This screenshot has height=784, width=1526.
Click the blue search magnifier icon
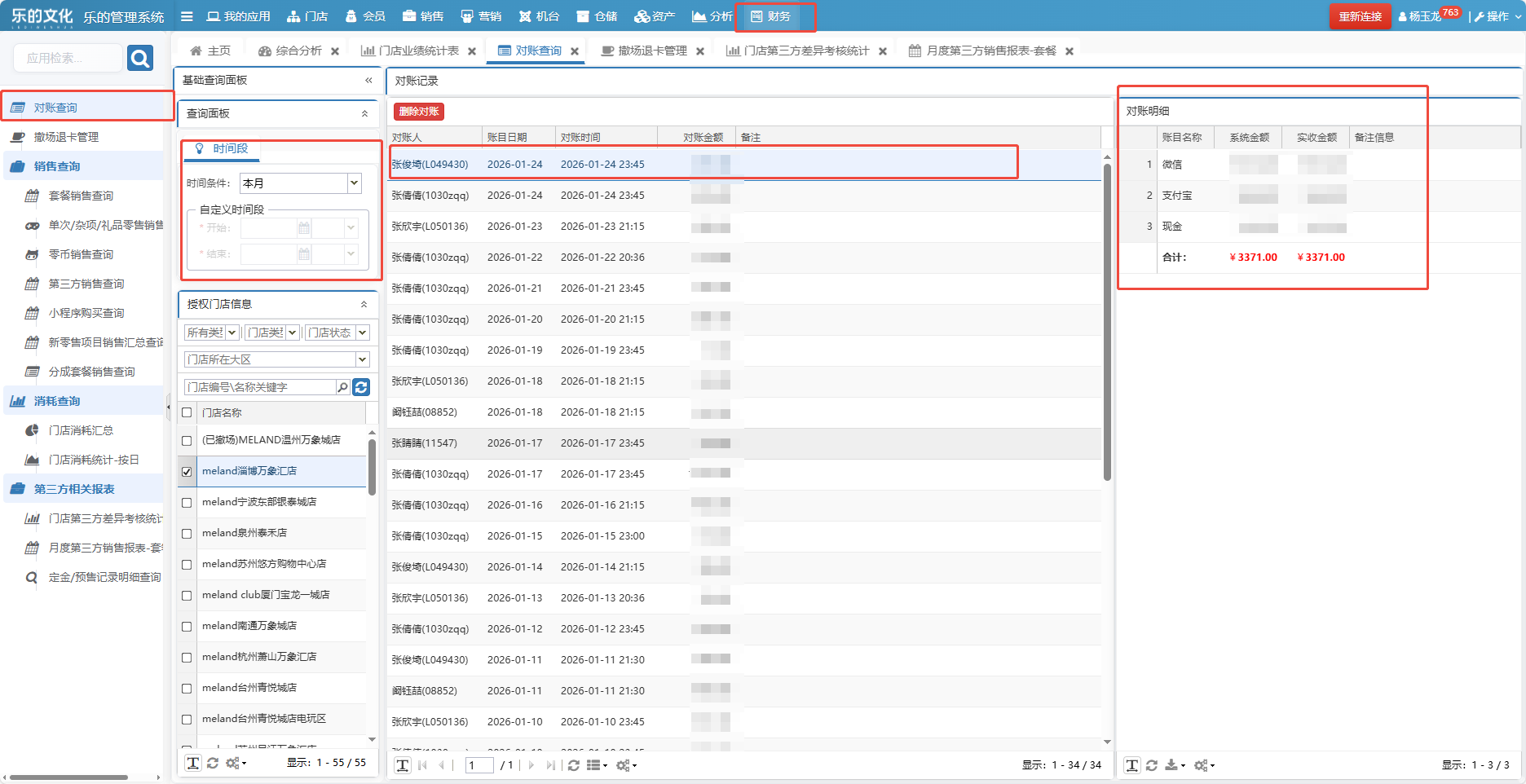(x=140, y=58)
